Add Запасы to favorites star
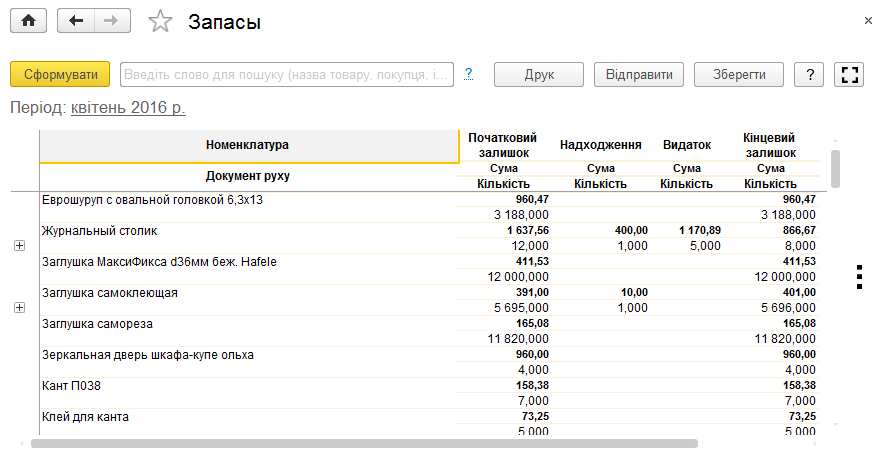876x455 pixels. pyautogui.click(x=160, y=22)
